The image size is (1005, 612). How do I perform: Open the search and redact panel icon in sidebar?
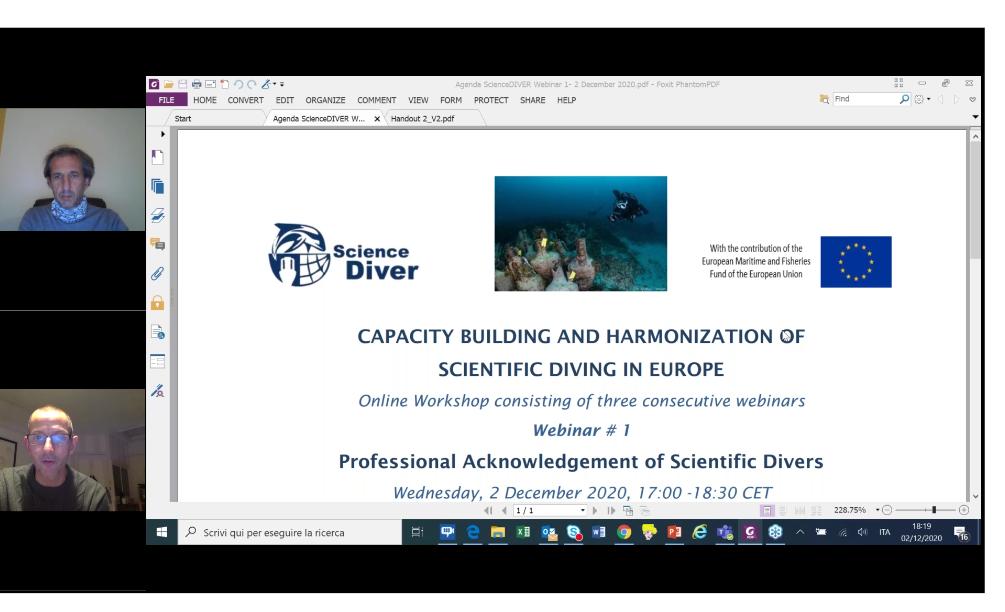158,390
